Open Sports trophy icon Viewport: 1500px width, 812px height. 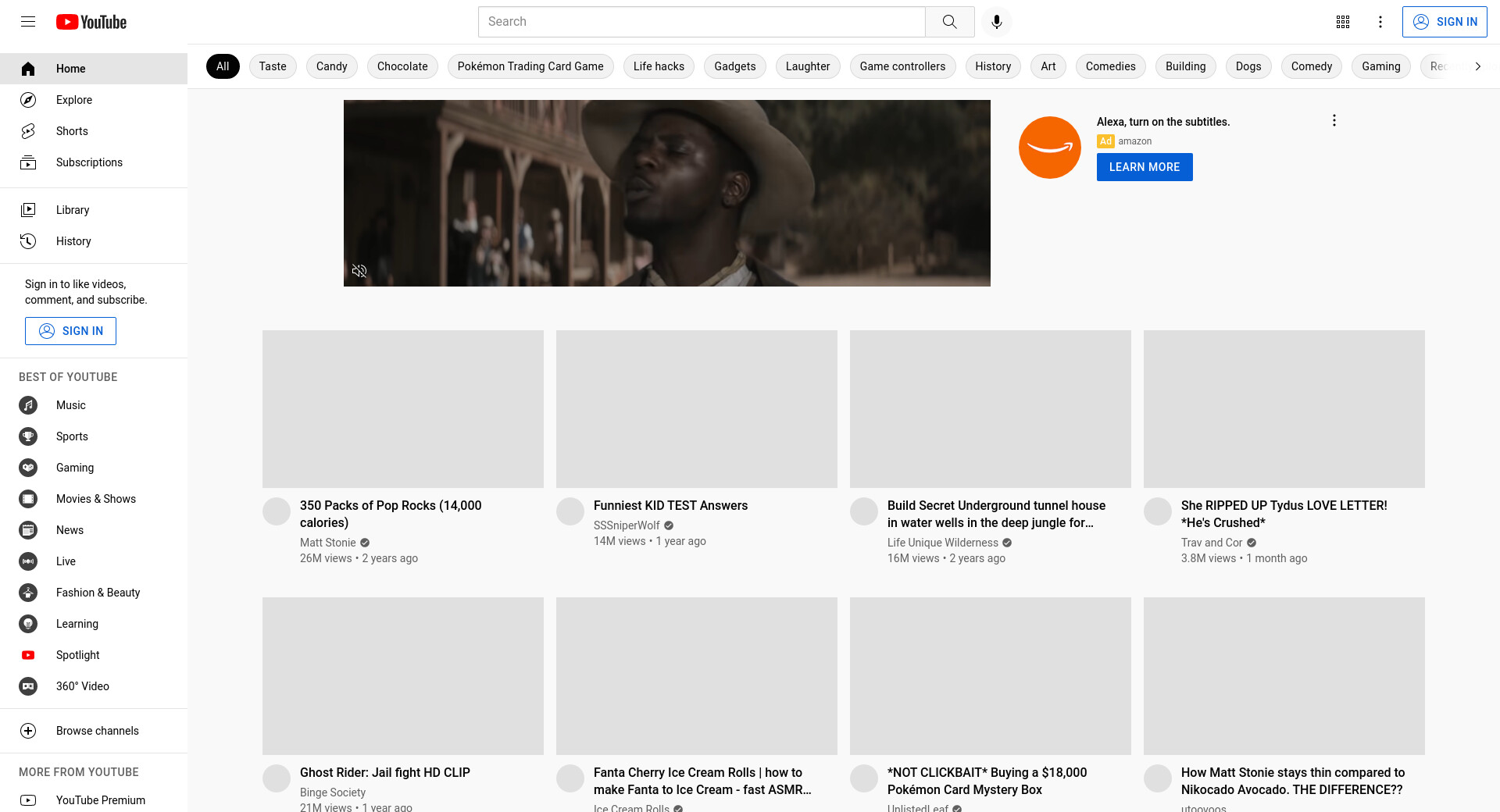(x=28, y=436)
